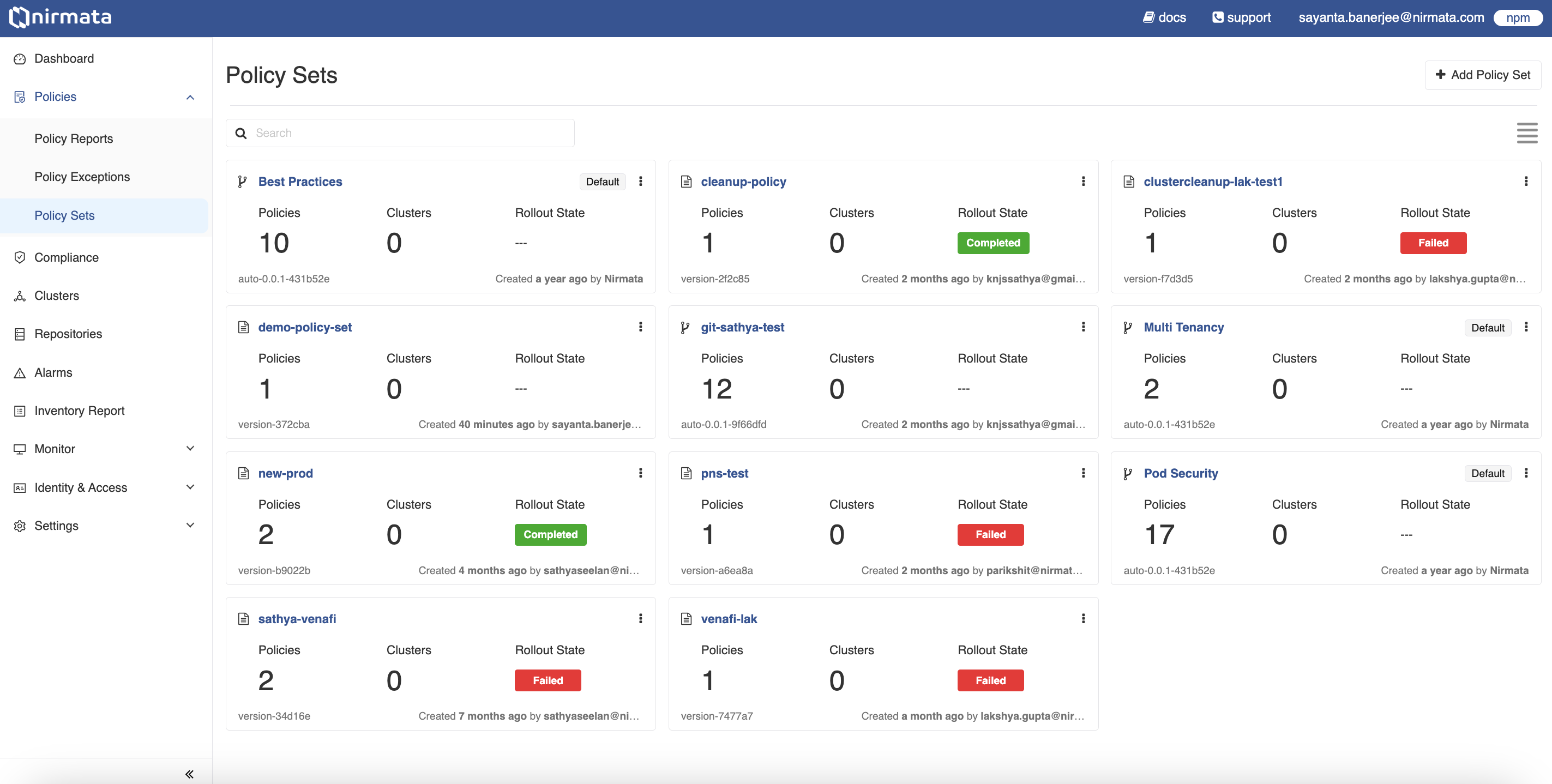
Task: Open kebab menu for git-sathya-test card
Action: pos(1083,327)
